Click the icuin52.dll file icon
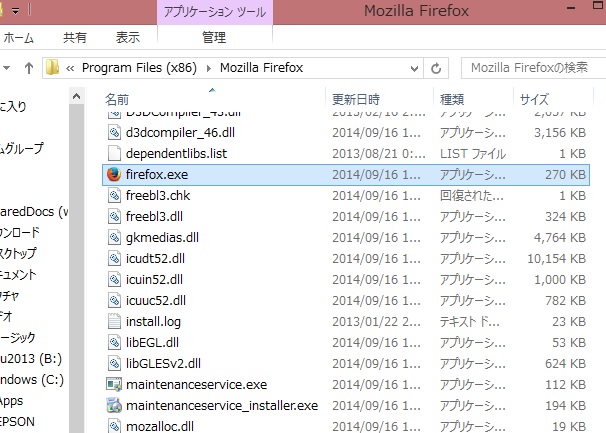 [x=114, y=280]
